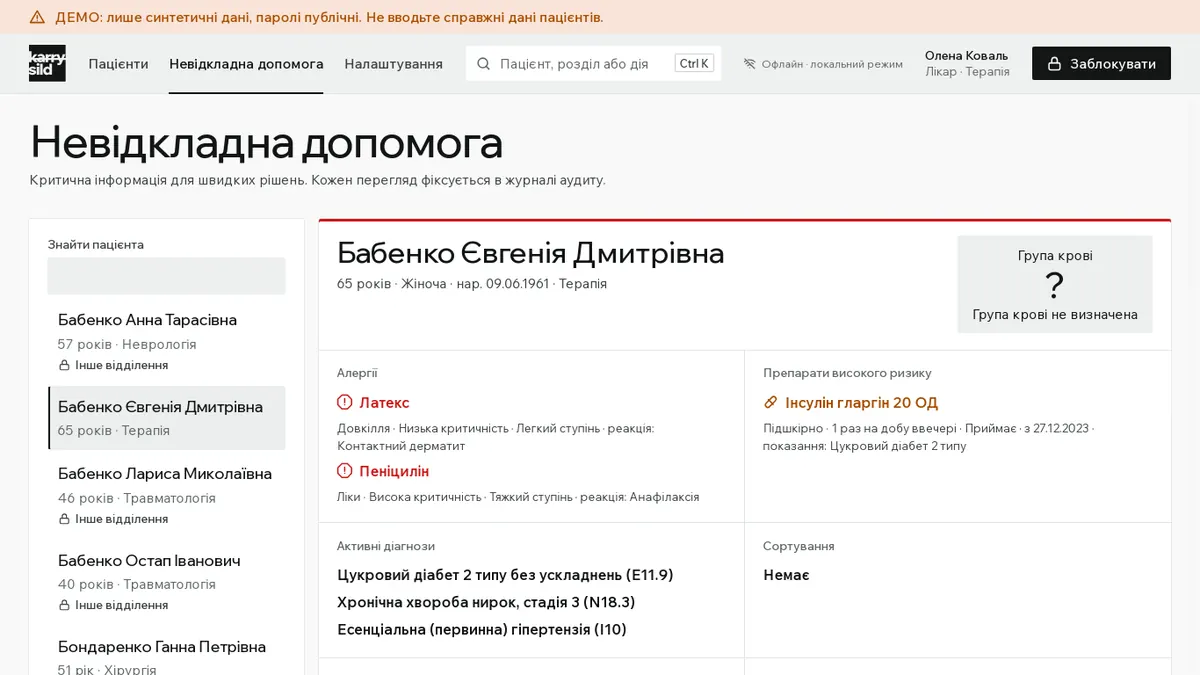
Task: Click the user profile Олена Коваль
Action: (966, 64)
